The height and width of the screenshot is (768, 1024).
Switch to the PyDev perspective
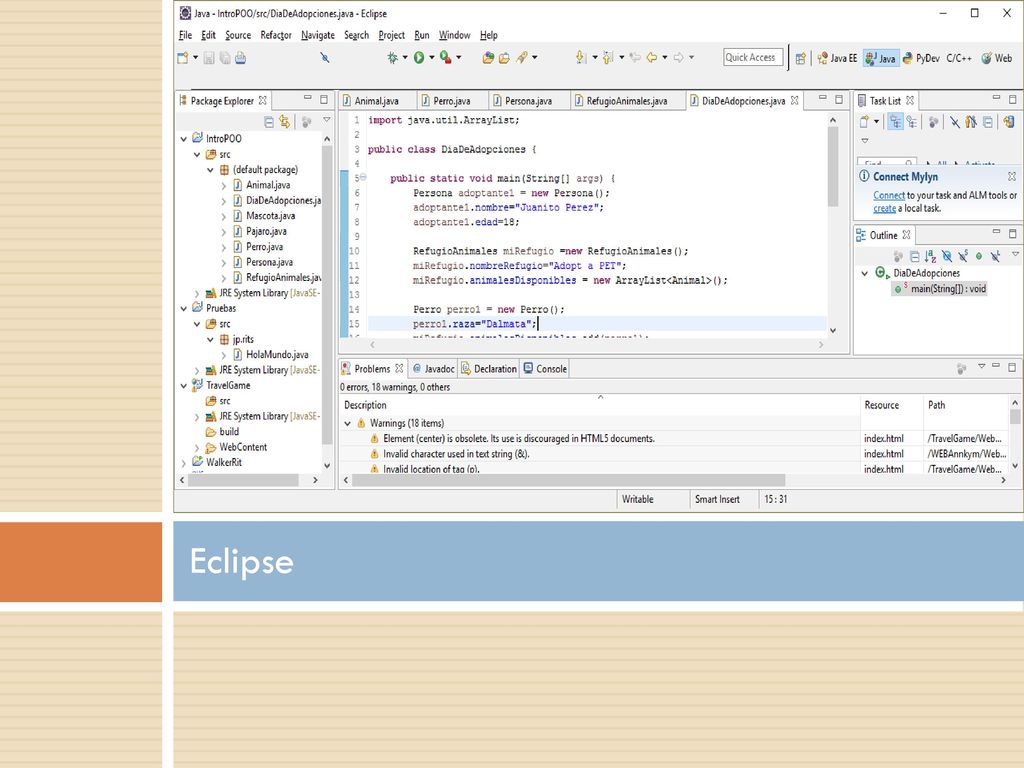pyautogui.click(x=920, y=58)
